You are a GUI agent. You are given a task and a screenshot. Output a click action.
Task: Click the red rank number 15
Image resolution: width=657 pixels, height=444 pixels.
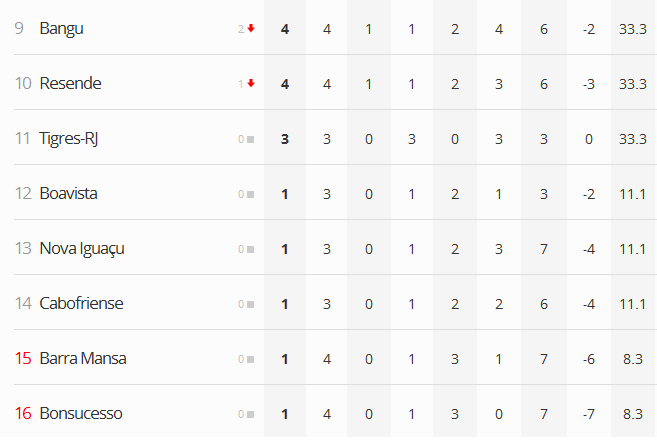[22, 359]
